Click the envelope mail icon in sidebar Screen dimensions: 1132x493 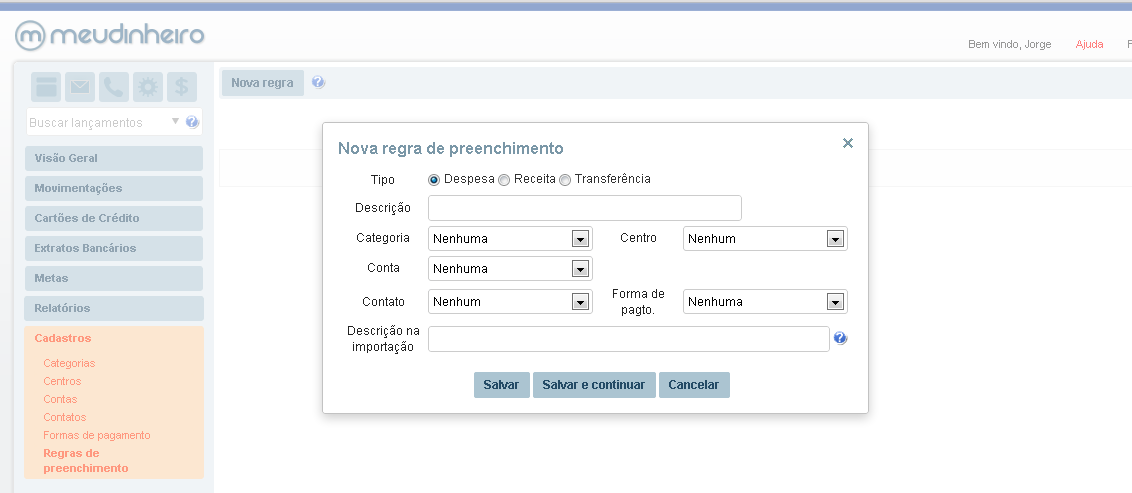(80, 87)
